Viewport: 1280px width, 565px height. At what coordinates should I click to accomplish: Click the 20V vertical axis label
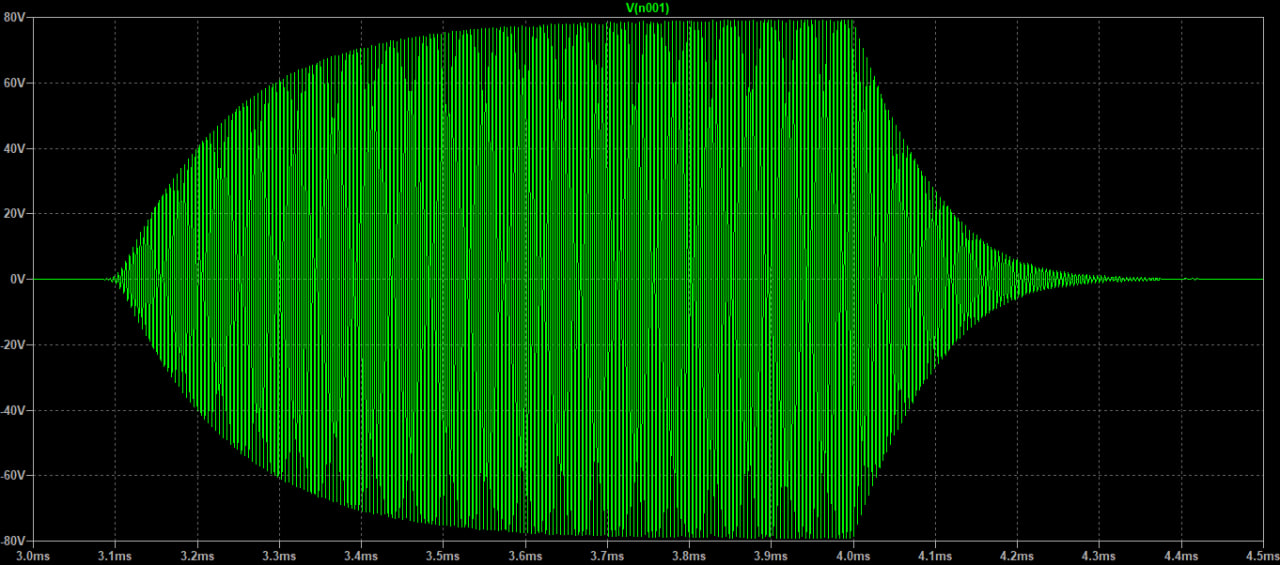15,214
